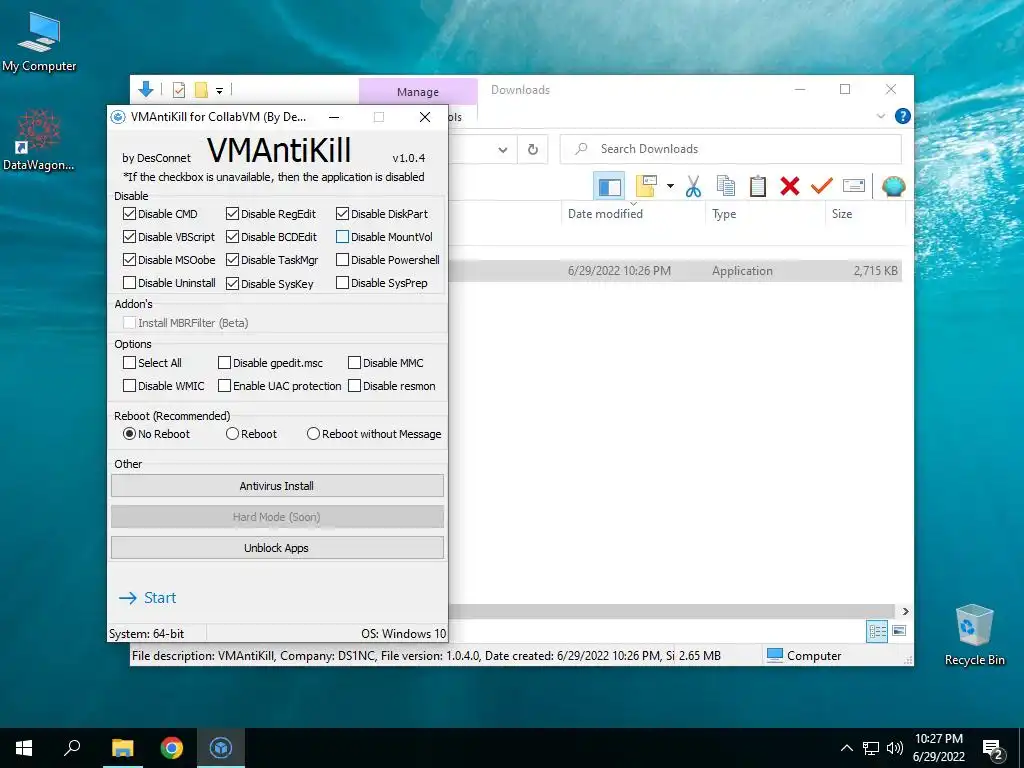Image resolution: width=1024 pixels, height=768 pixels.
Task: Click the Start link in VMAntiKill
Action: pos(148,598)
